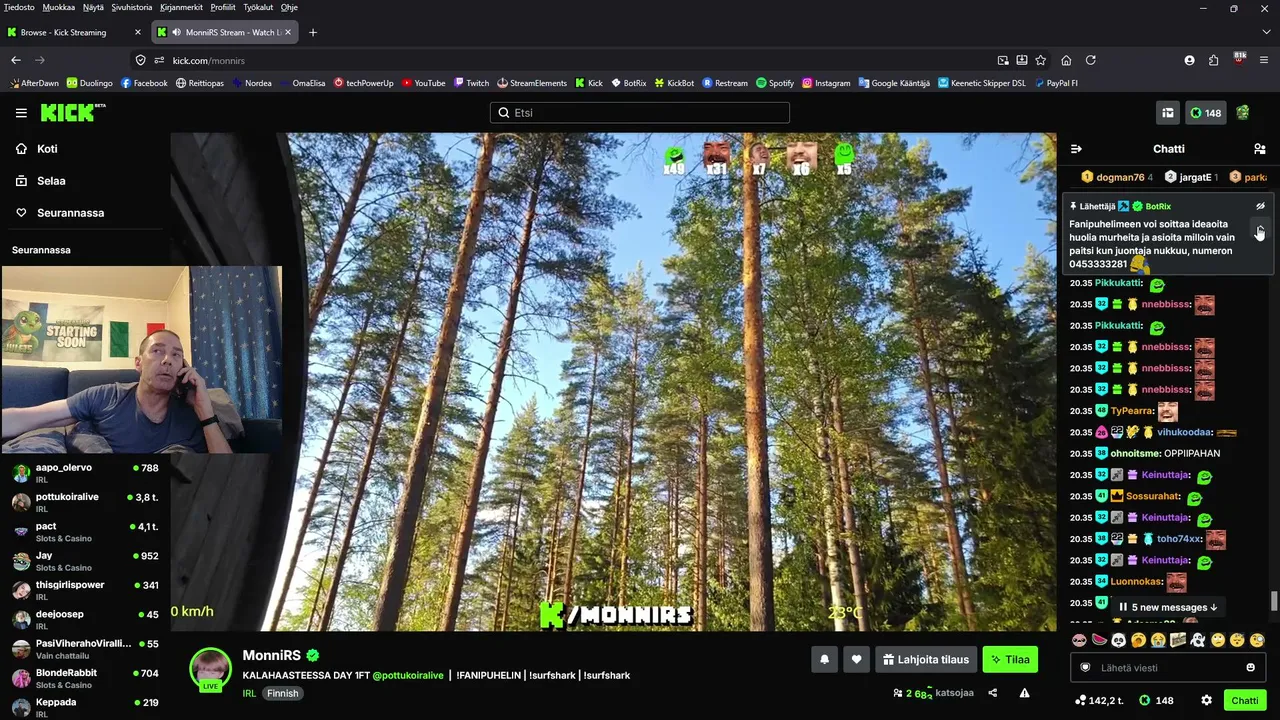
Task: Open the chat user list icon
Action: pos(1260,149)
